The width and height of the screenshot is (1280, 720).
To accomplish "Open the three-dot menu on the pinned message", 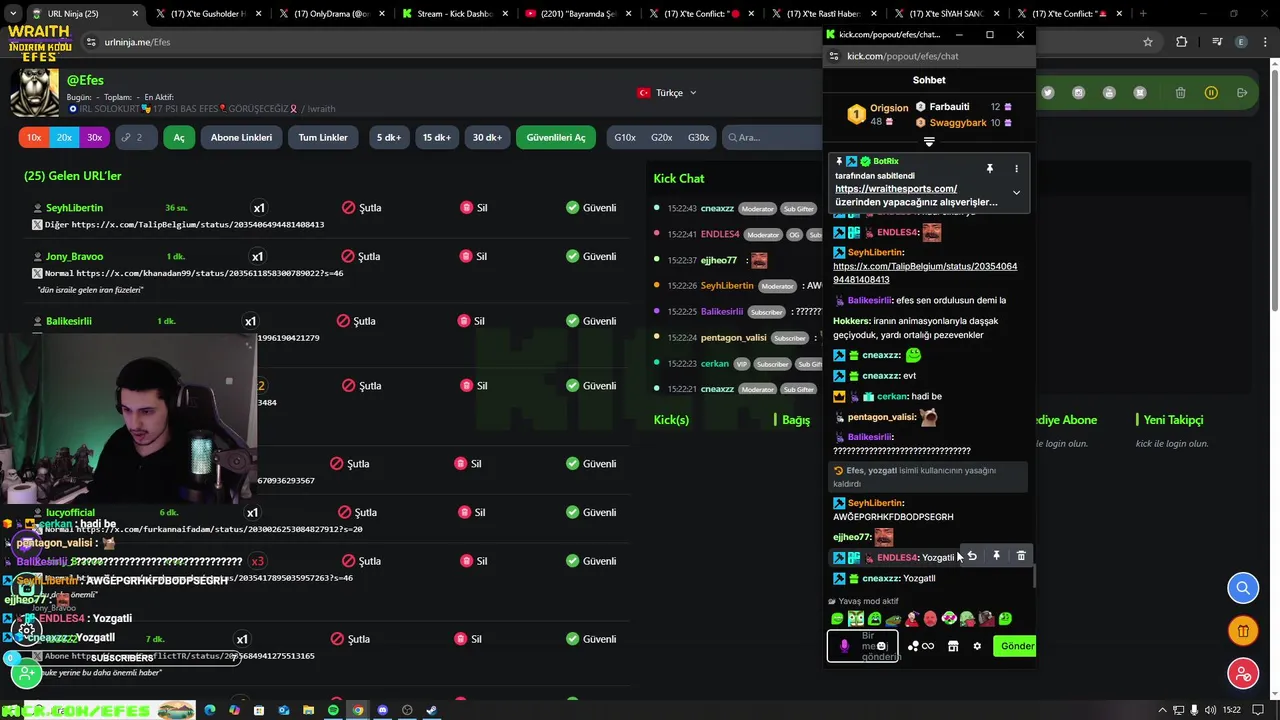I will click(x=1016, y=169).
